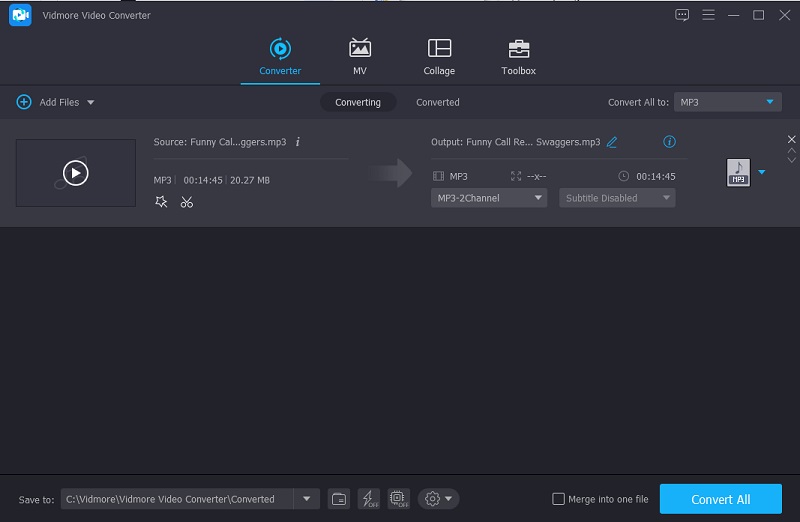
Task: Open the Toolbox tab
Action: (x=518, y=57)
